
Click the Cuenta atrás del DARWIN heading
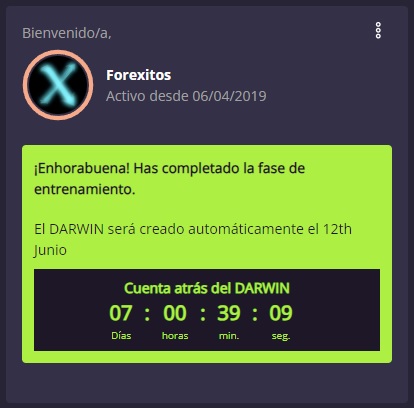(x=207, y=288)
